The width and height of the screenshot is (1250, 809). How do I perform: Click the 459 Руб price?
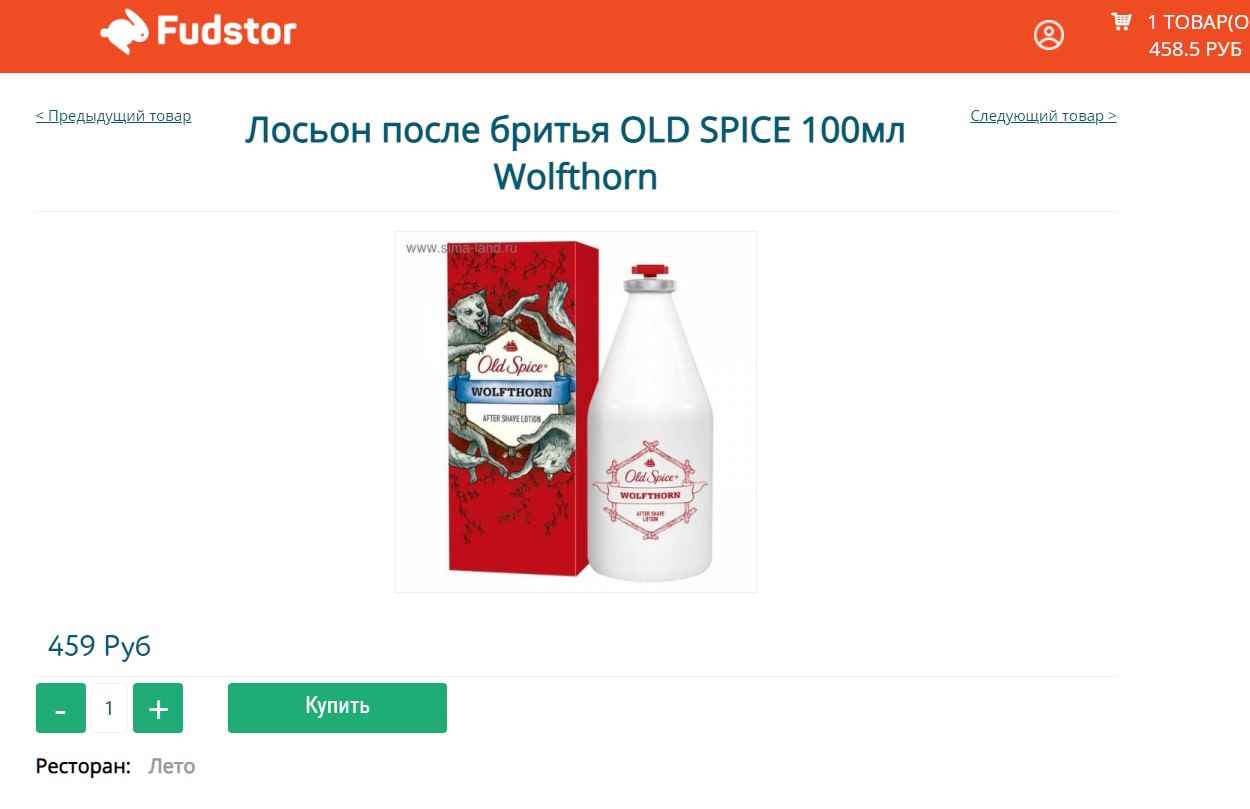[x=99, y=646]
